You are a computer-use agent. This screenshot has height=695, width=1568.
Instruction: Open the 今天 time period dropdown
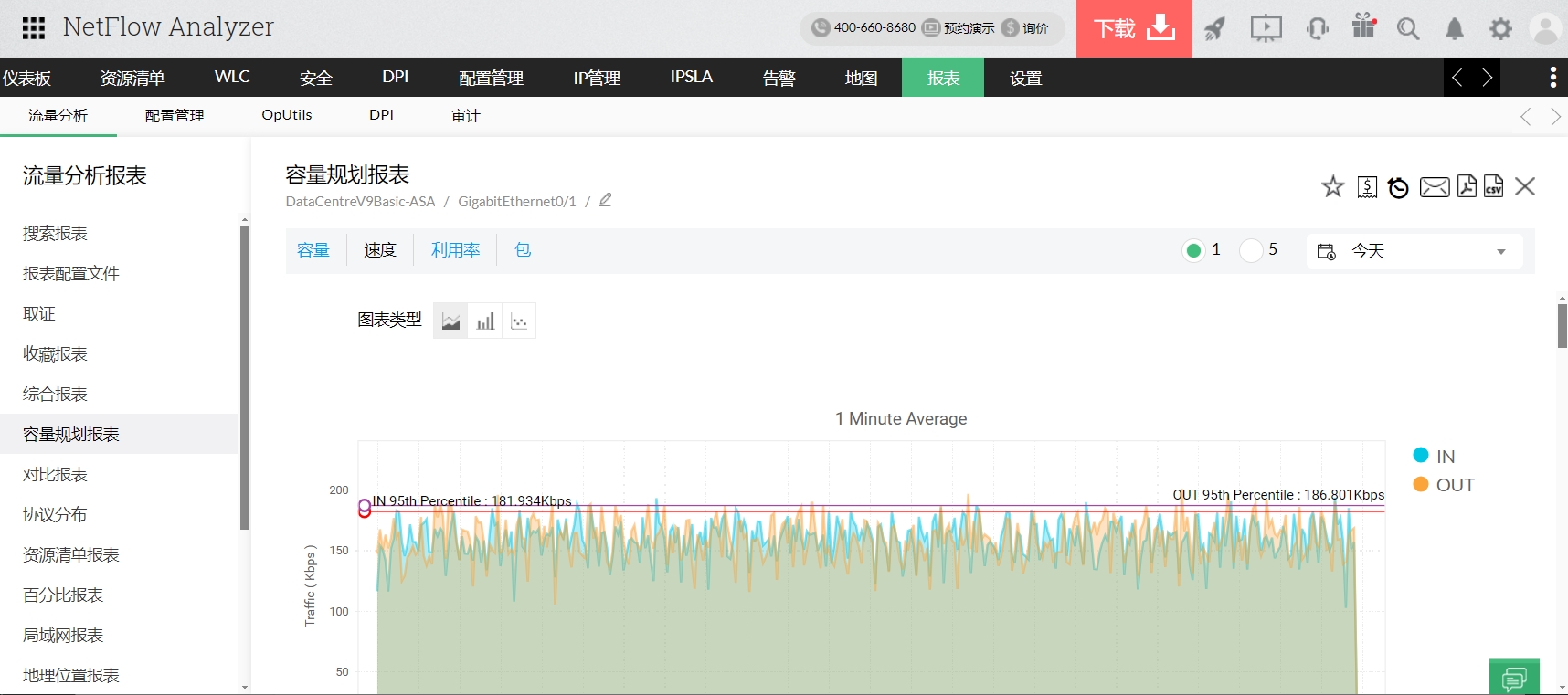tap(1414, 251)
